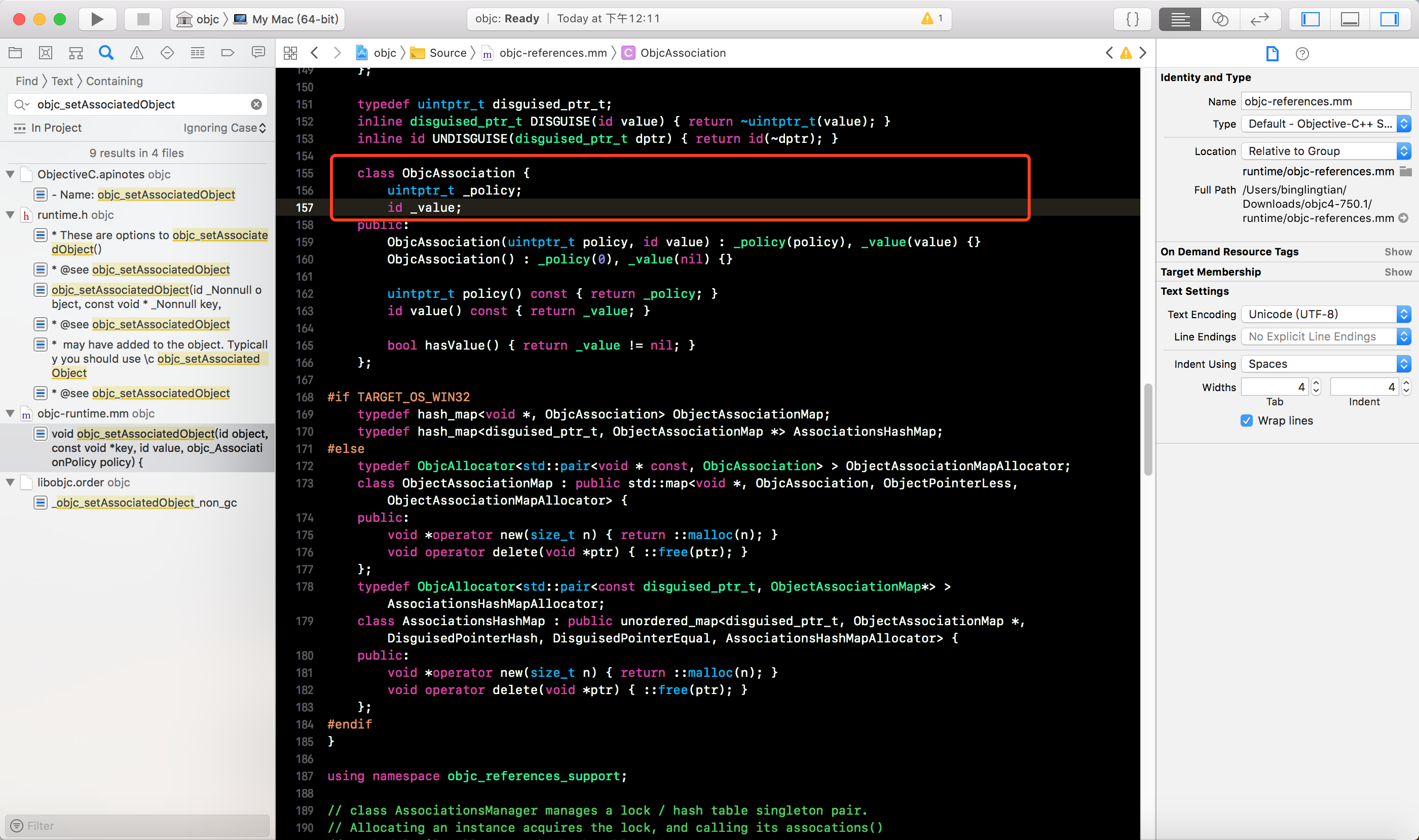Show On Demand Resource Tags

pyautogui.click(x=1398, y=252)
